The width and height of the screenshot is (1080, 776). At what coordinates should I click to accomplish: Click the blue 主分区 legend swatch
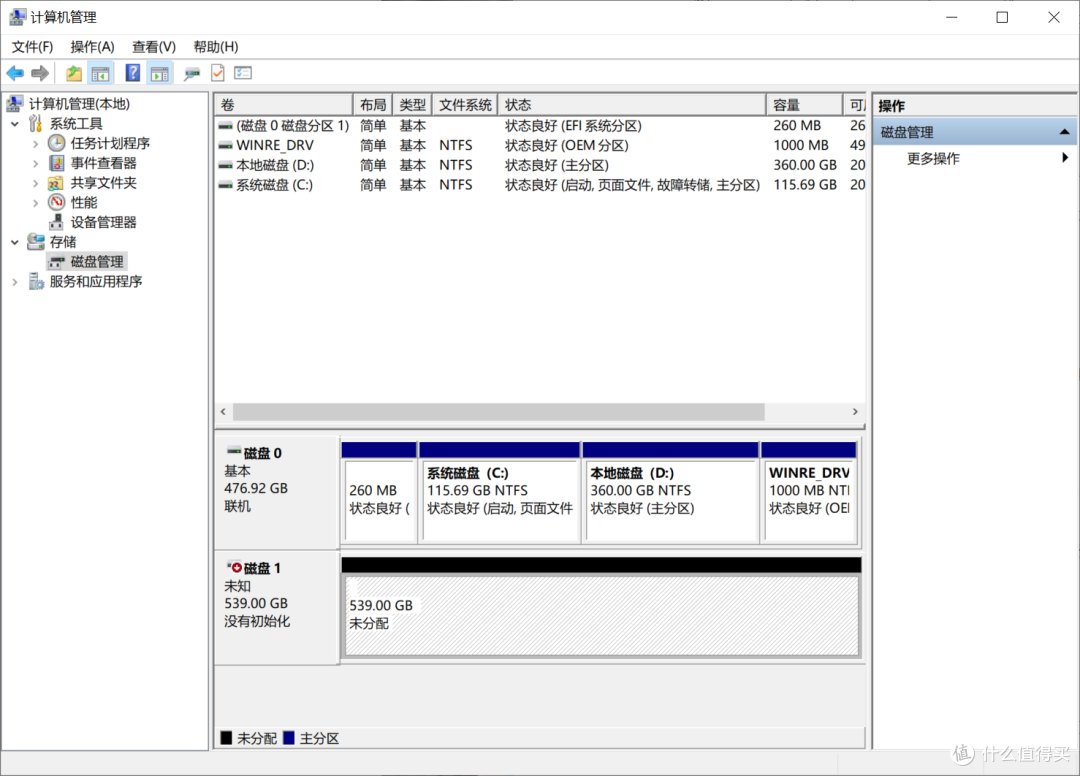(x=289, y=738)
